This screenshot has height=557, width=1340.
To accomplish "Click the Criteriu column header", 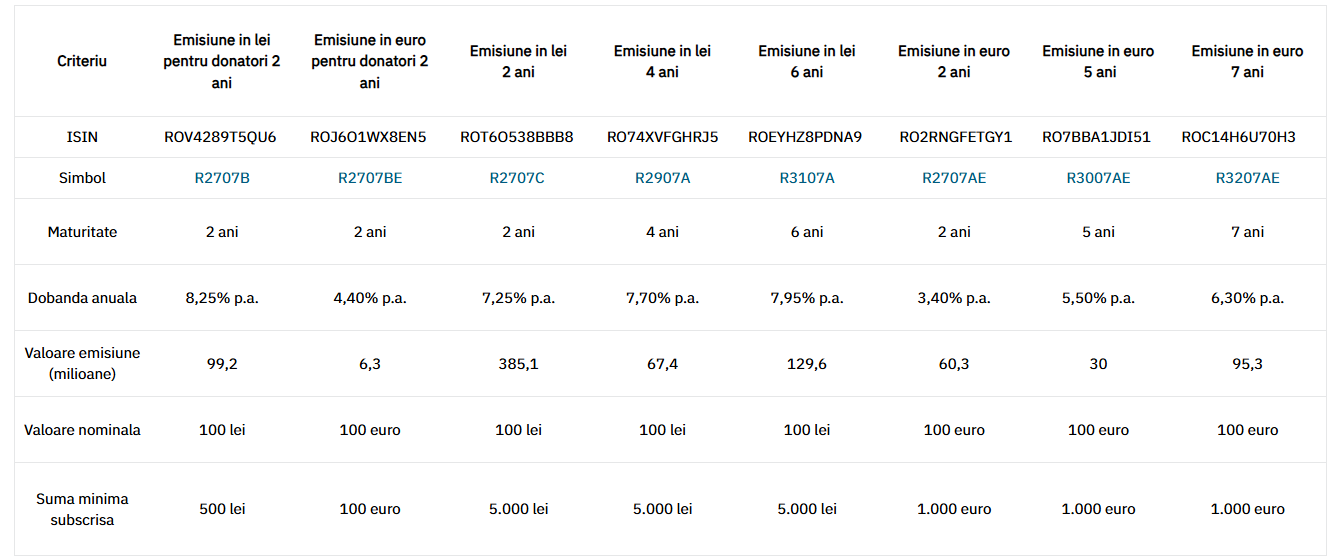I will click(82, 61).
